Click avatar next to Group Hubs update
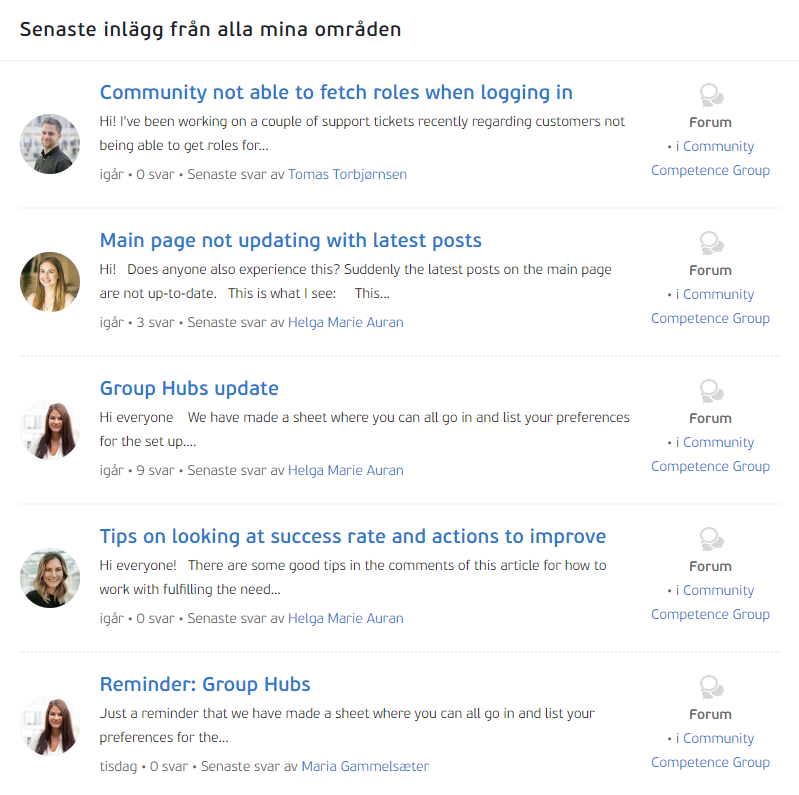This screenshot has height=795, width=799. (x=50, y=430)
